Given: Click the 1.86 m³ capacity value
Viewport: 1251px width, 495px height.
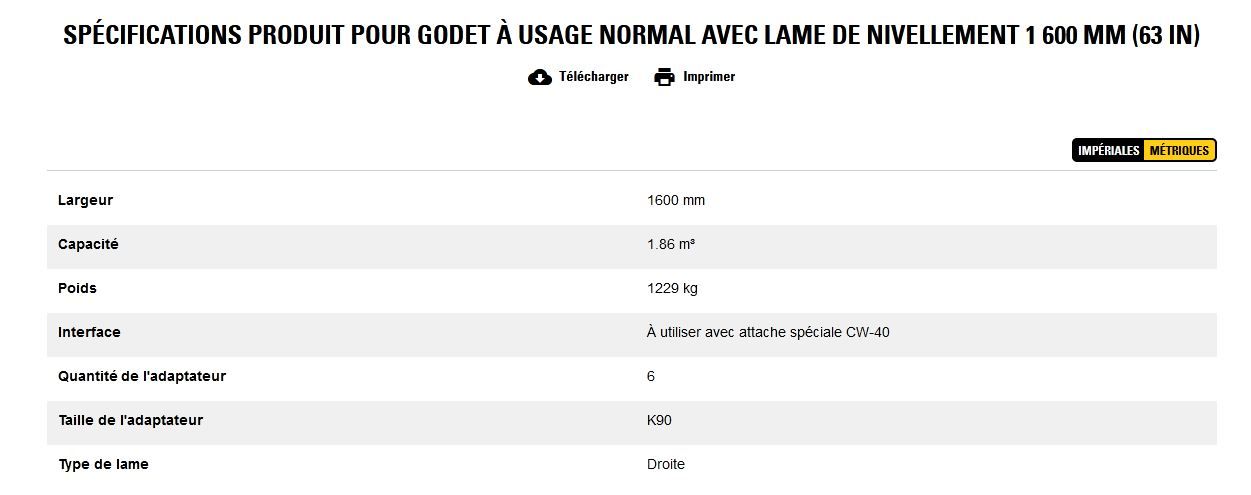Looking at the screenshot, I should [x=671, y=244].
